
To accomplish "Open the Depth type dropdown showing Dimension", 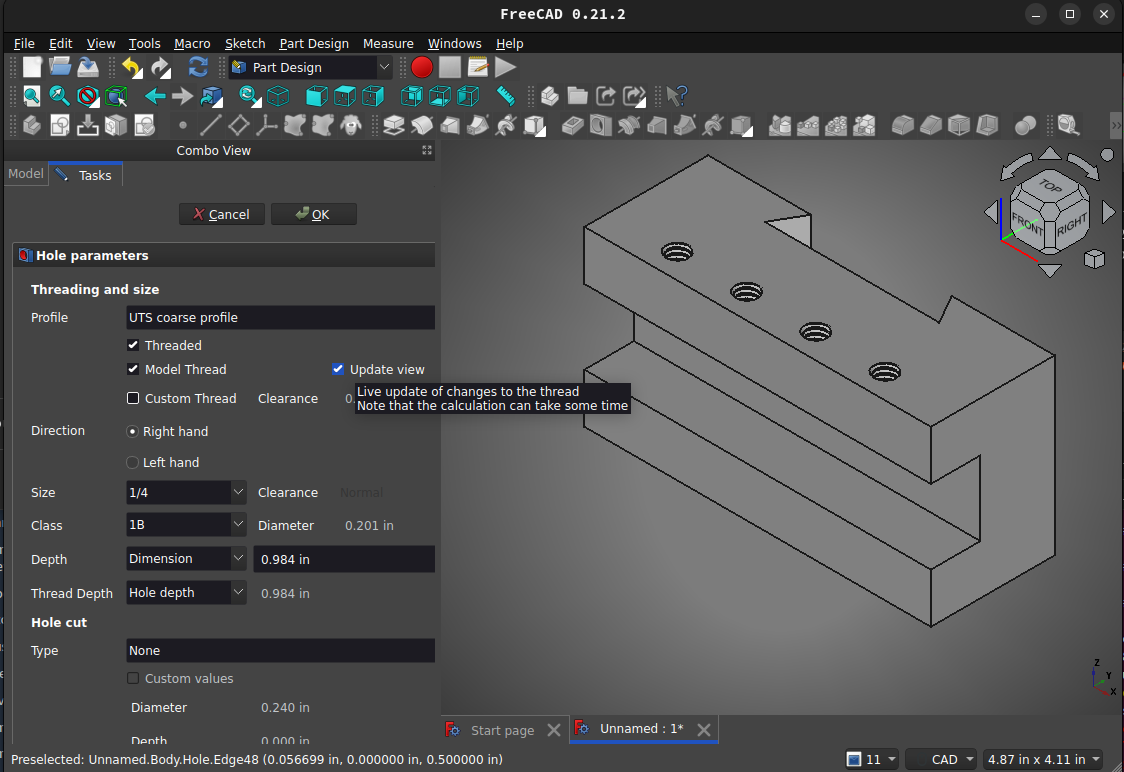I will pos(186,558).
